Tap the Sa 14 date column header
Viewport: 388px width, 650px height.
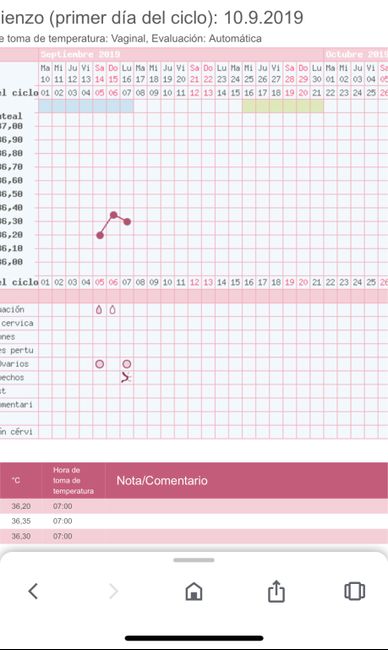99,73
